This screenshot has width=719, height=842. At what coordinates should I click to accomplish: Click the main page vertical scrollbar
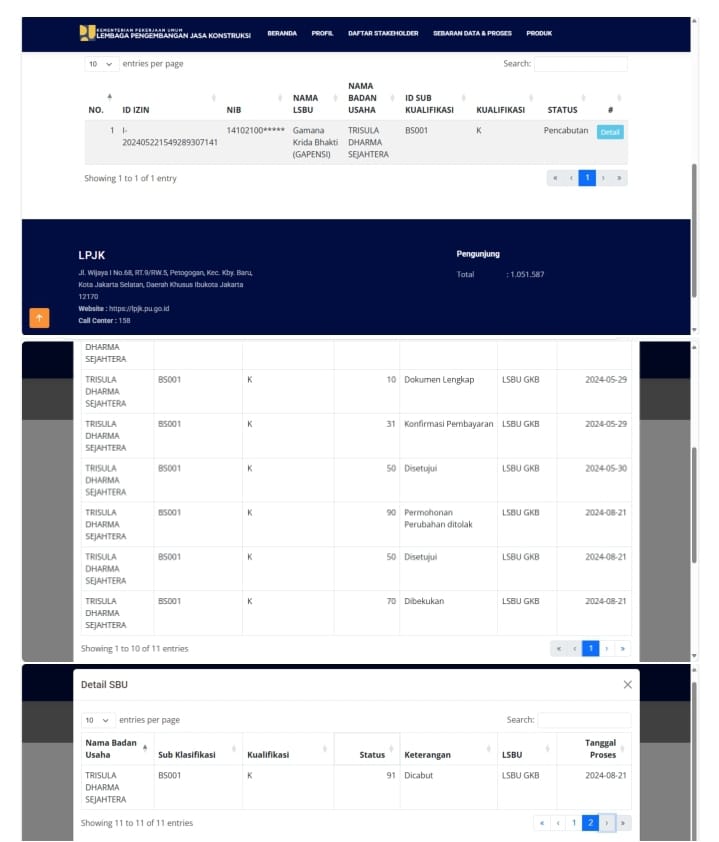coord(694,231)
